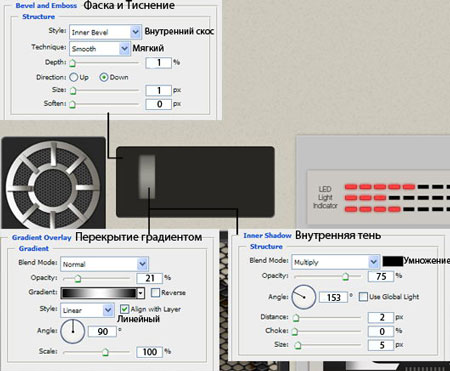450x371 pixels.
Task: Open the bevel Style dropdown showing Inner Bevel
Action: click(105, 32)
